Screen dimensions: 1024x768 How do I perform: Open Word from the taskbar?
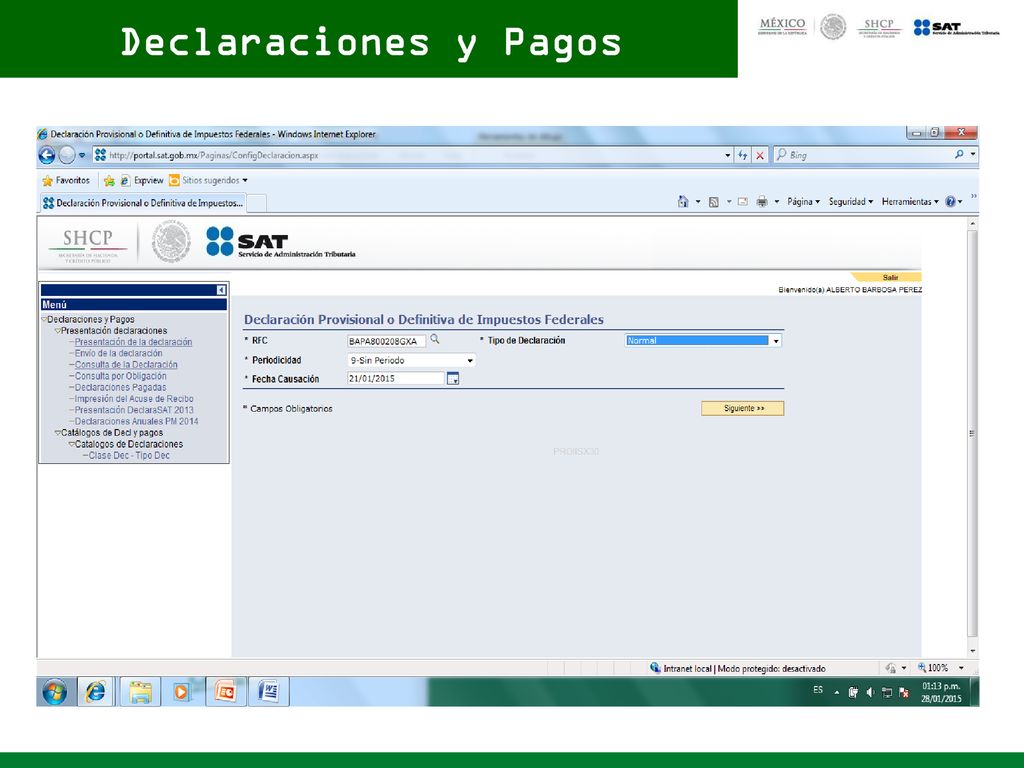click(268, 692)
